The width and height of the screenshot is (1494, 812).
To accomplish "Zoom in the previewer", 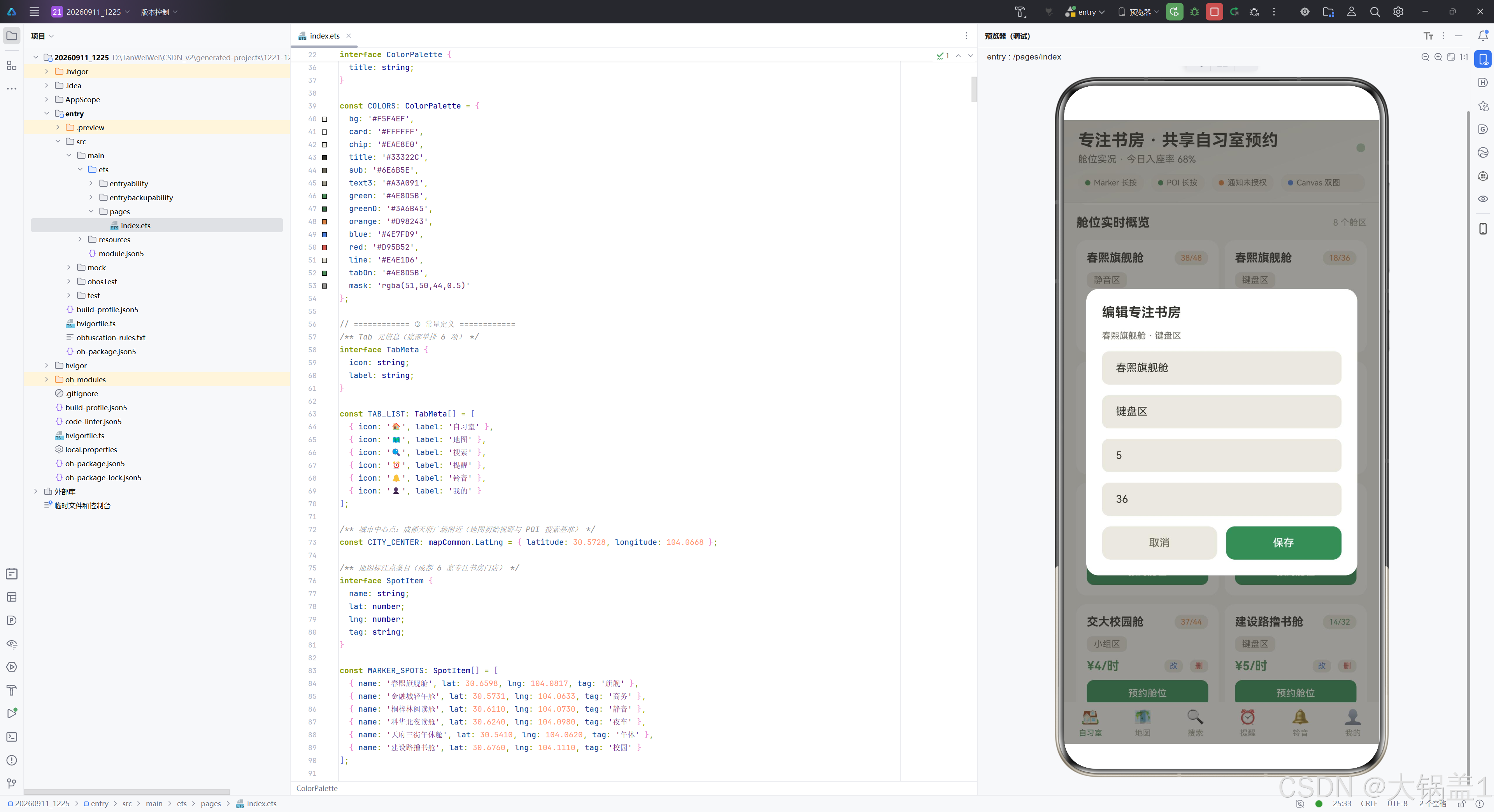I will click(1438, 57).
